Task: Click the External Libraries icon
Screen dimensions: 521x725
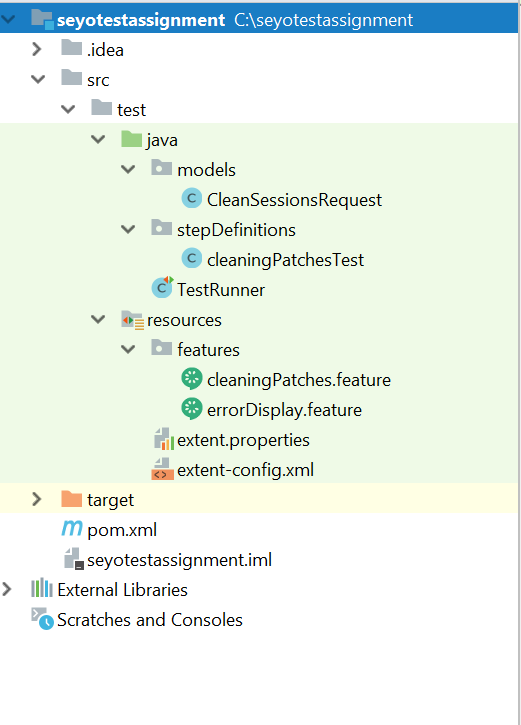Action: point(42,588)
